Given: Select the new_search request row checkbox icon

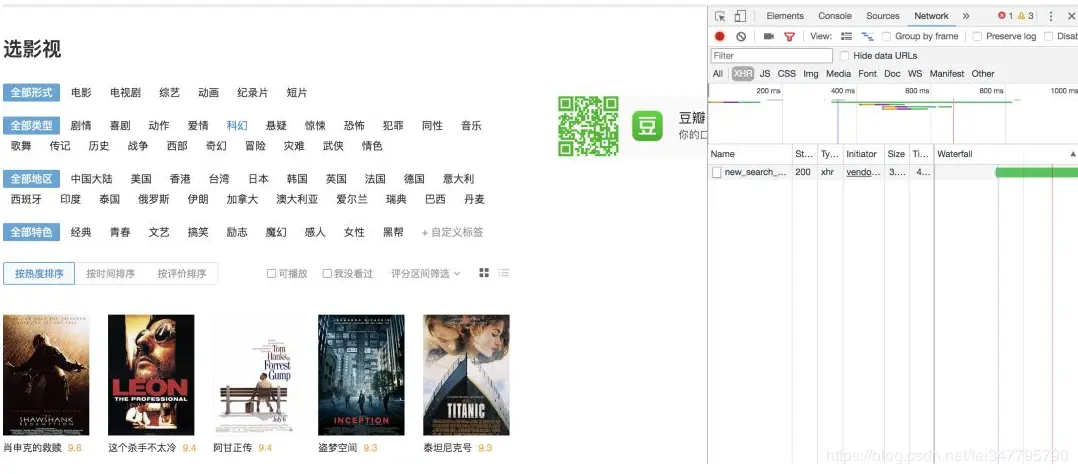Looking at the screenshot, I should pos(716,173).
